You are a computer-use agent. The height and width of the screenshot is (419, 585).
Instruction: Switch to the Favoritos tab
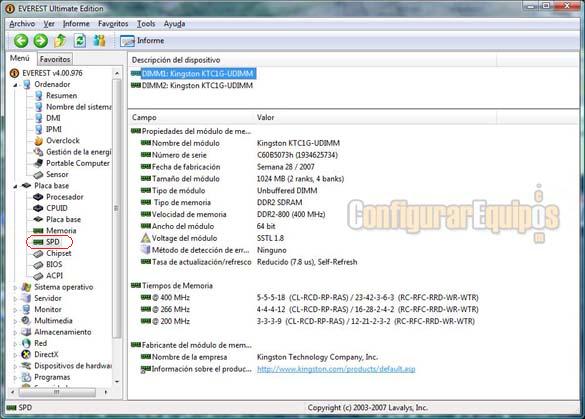coord(55,59)
